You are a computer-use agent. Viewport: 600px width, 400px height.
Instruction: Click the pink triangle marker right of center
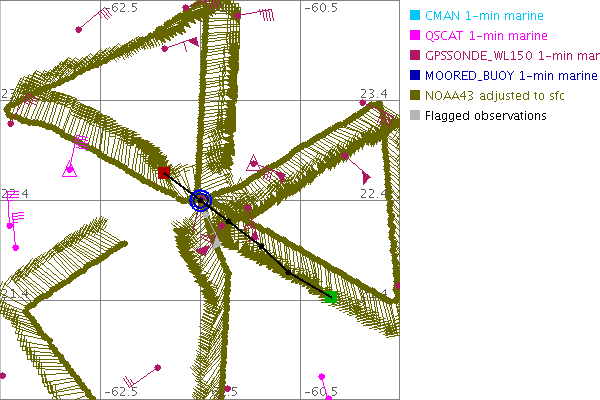tap(253, 161)
